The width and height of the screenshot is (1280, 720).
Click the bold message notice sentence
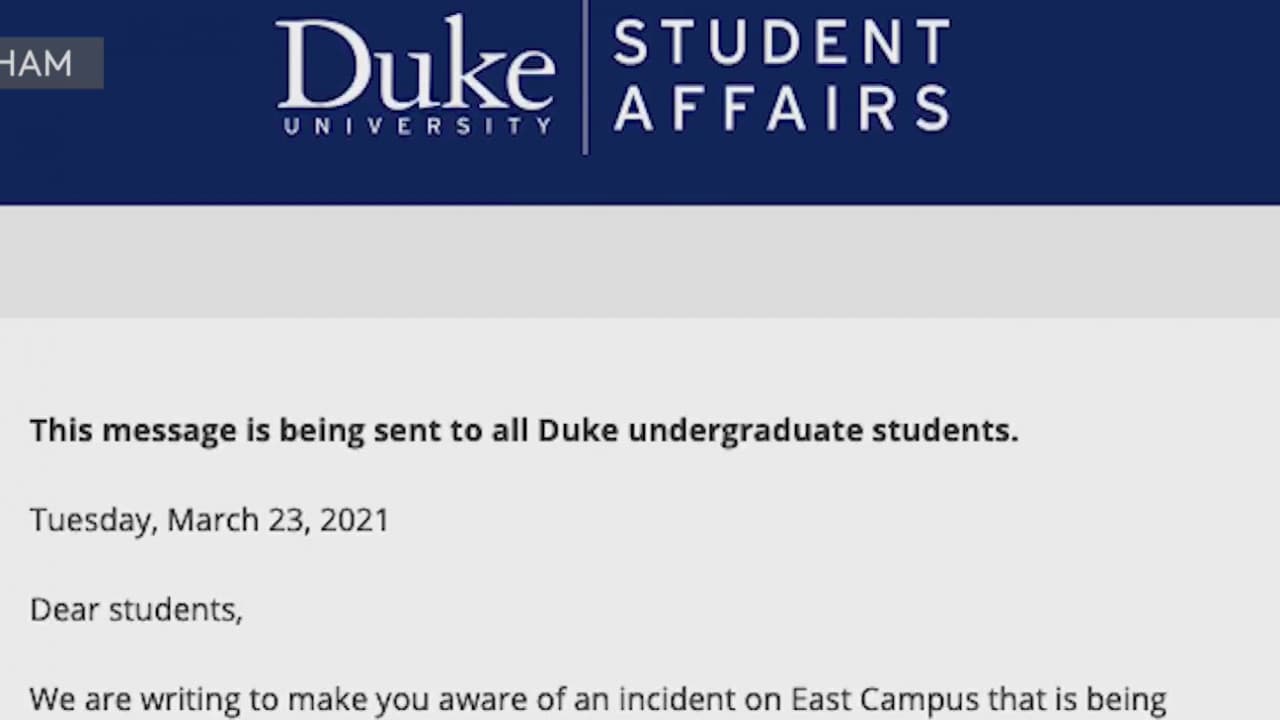coord(523,430)
